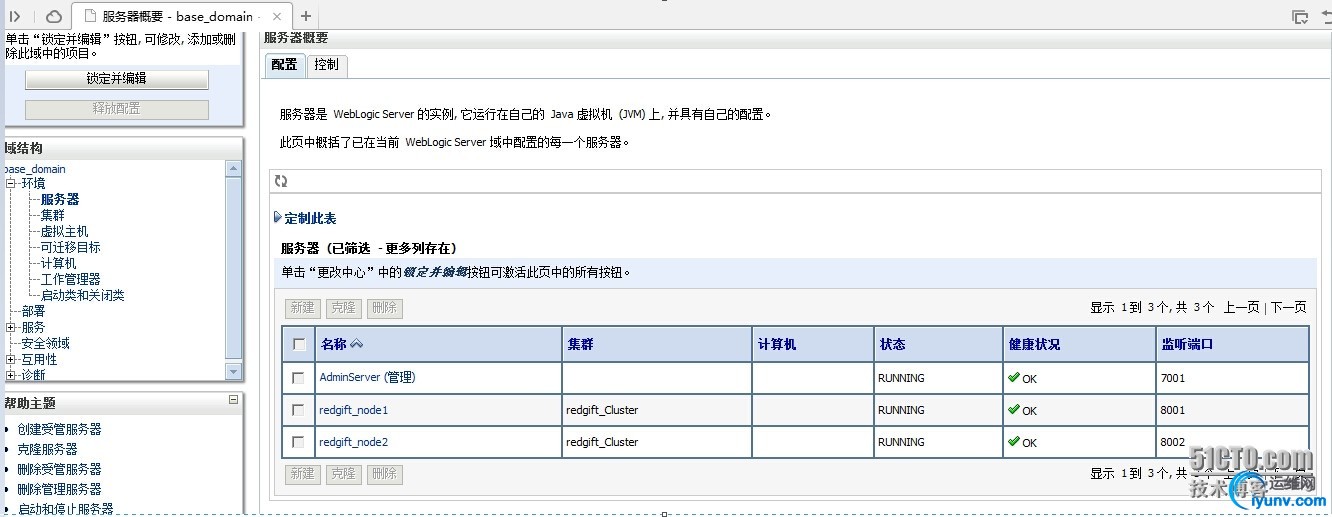Click the 释放配置 button
This screenshot has width=1332, height=517.
click(x=117, y=108)
